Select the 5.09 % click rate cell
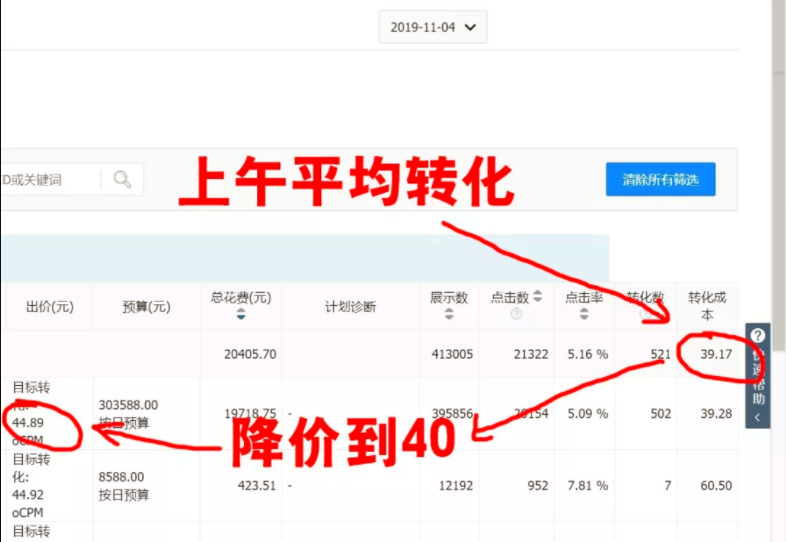Image resolution: width=786 pixels, height=542 pixels. click(587, 414)
